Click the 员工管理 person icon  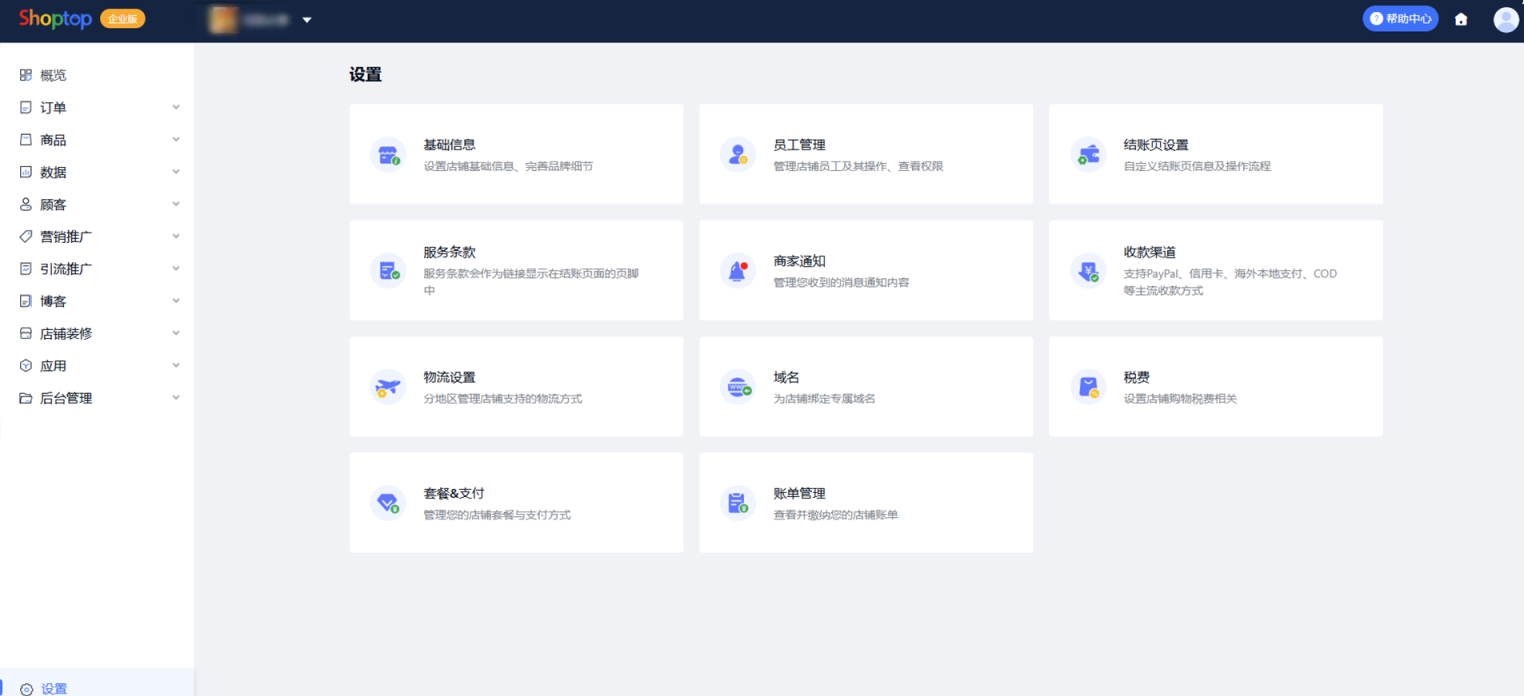pyautogui.click(x=738, y=155)
